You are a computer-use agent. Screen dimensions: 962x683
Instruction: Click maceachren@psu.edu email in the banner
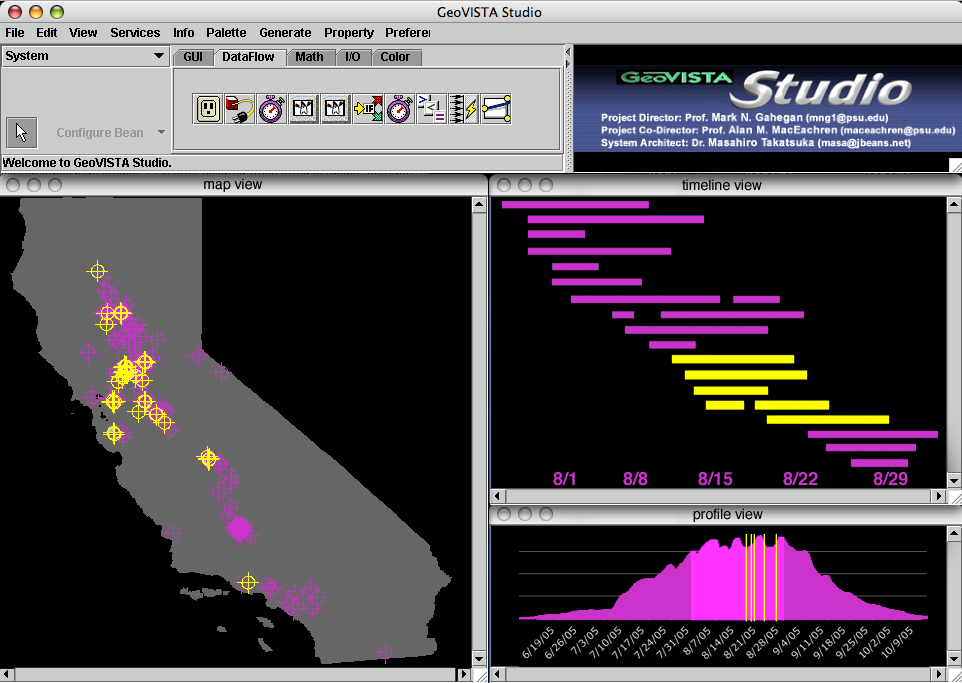click(898, 130)
